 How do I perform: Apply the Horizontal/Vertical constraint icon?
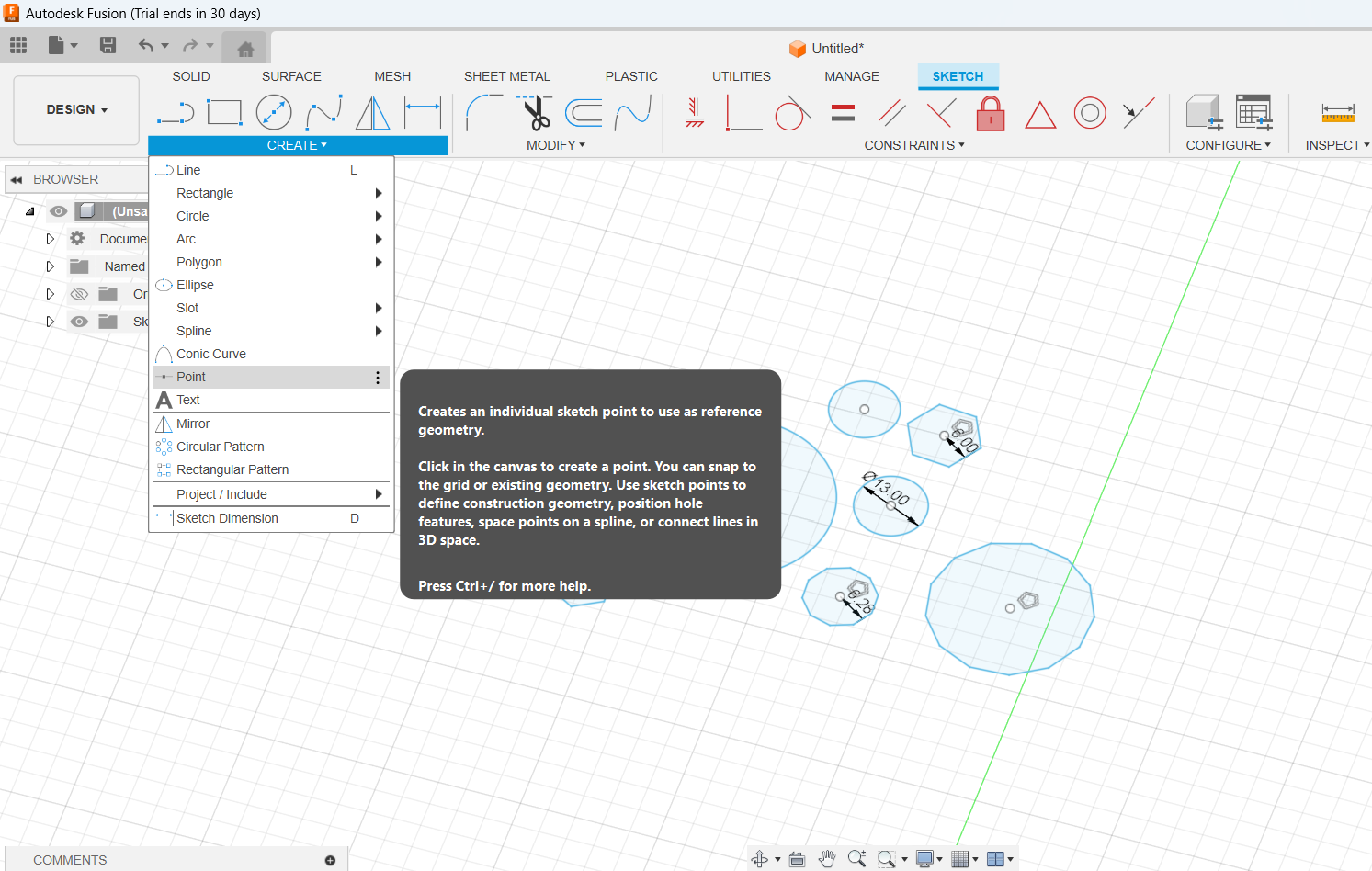695,113
